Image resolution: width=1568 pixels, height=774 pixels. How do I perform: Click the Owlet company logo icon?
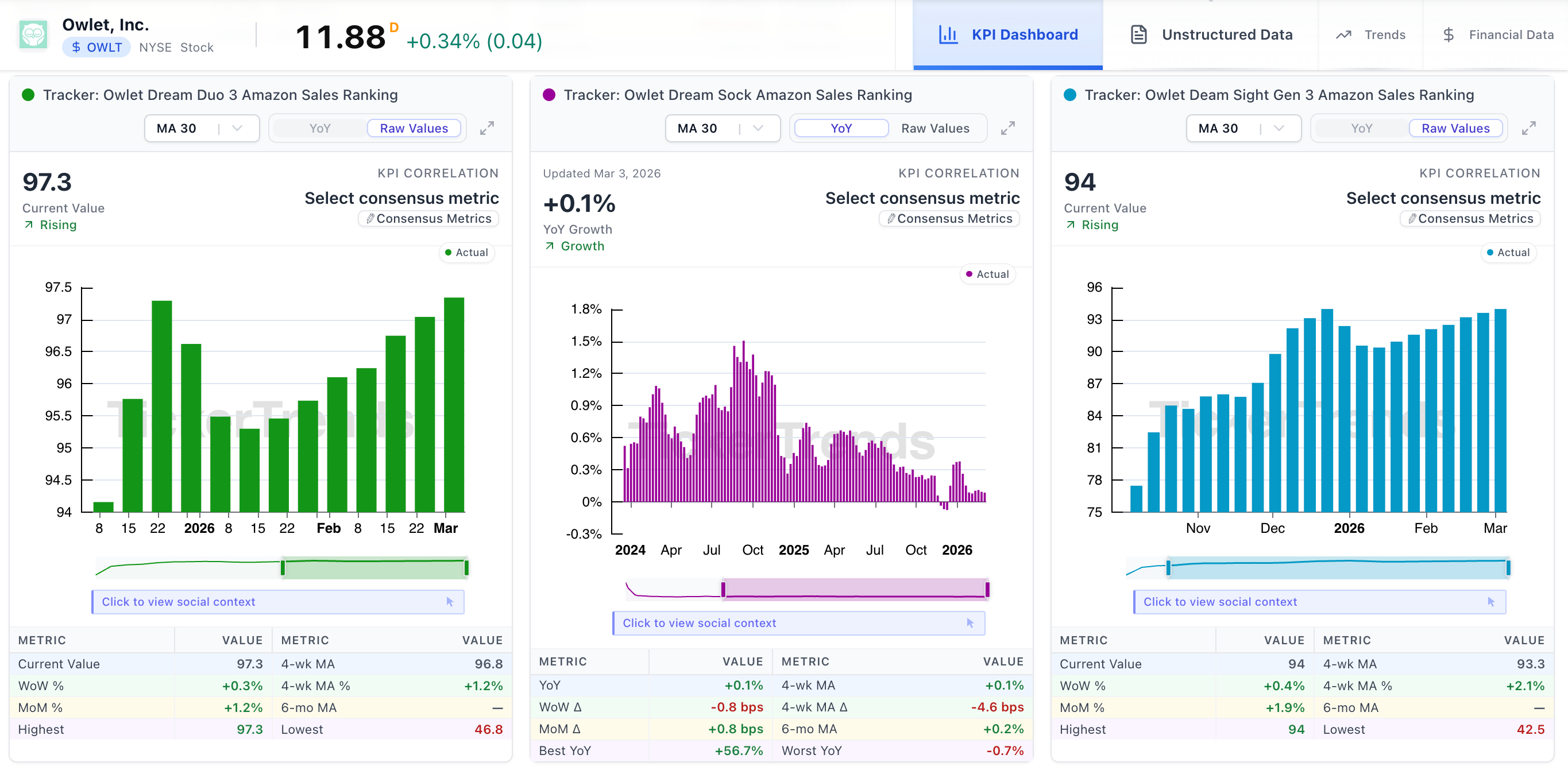pos(33,34)
